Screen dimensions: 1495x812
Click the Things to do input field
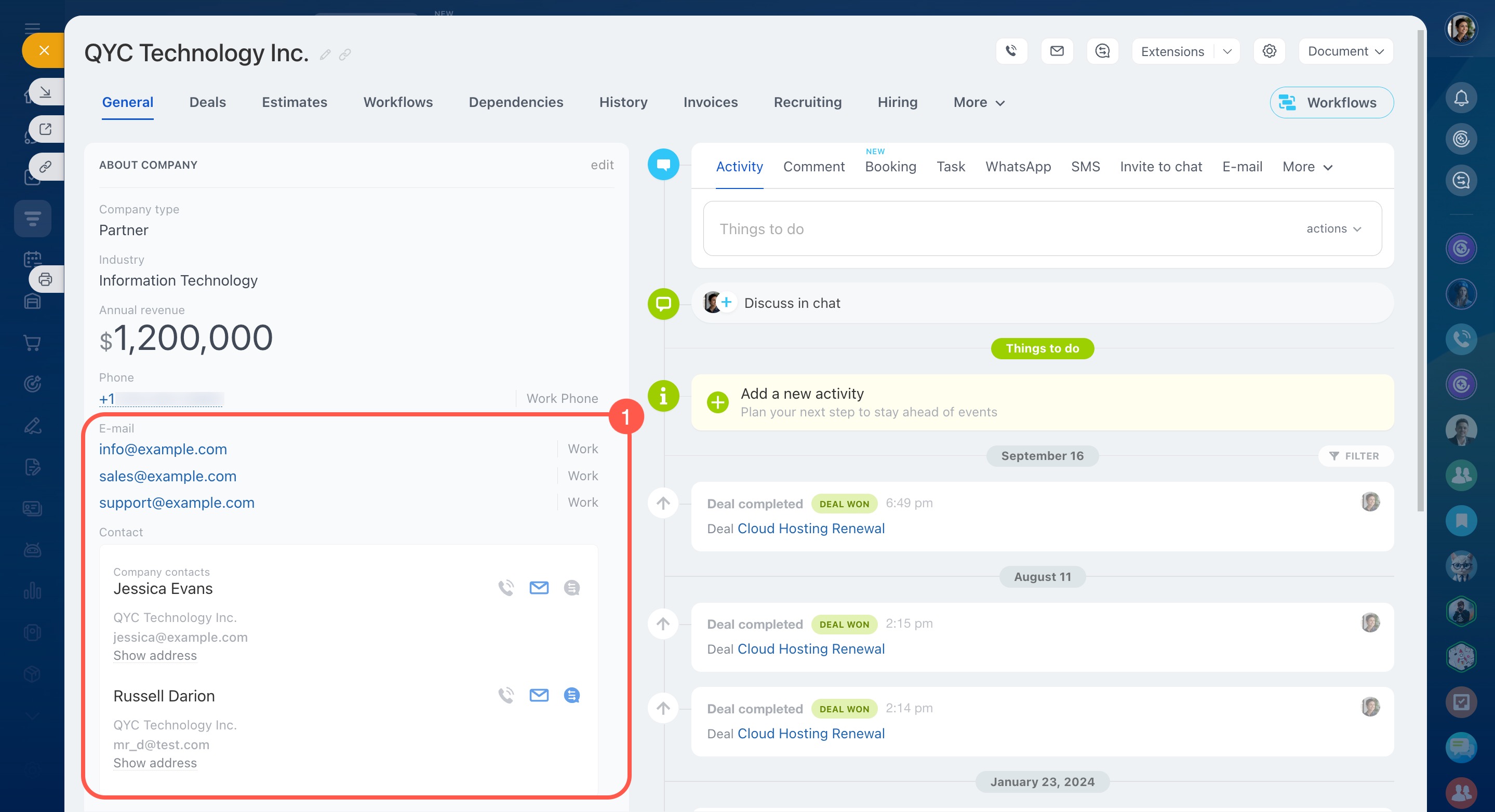tap(986, 228)
